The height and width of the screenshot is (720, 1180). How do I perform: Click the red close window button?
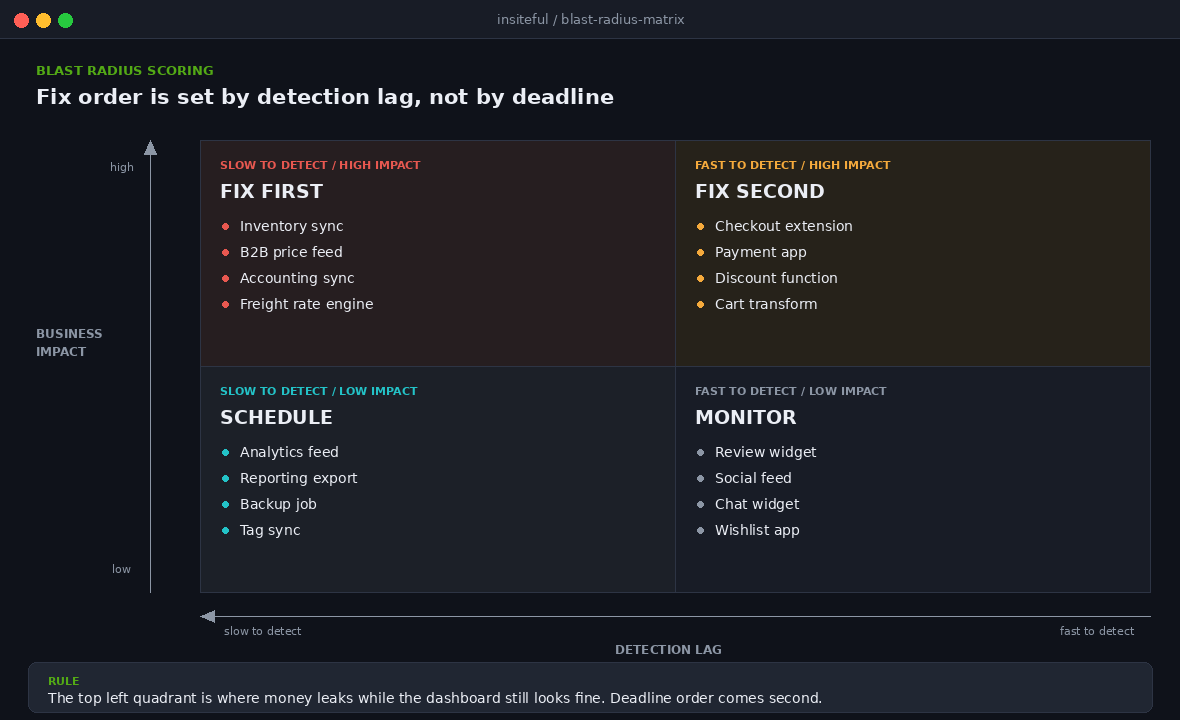22,20
